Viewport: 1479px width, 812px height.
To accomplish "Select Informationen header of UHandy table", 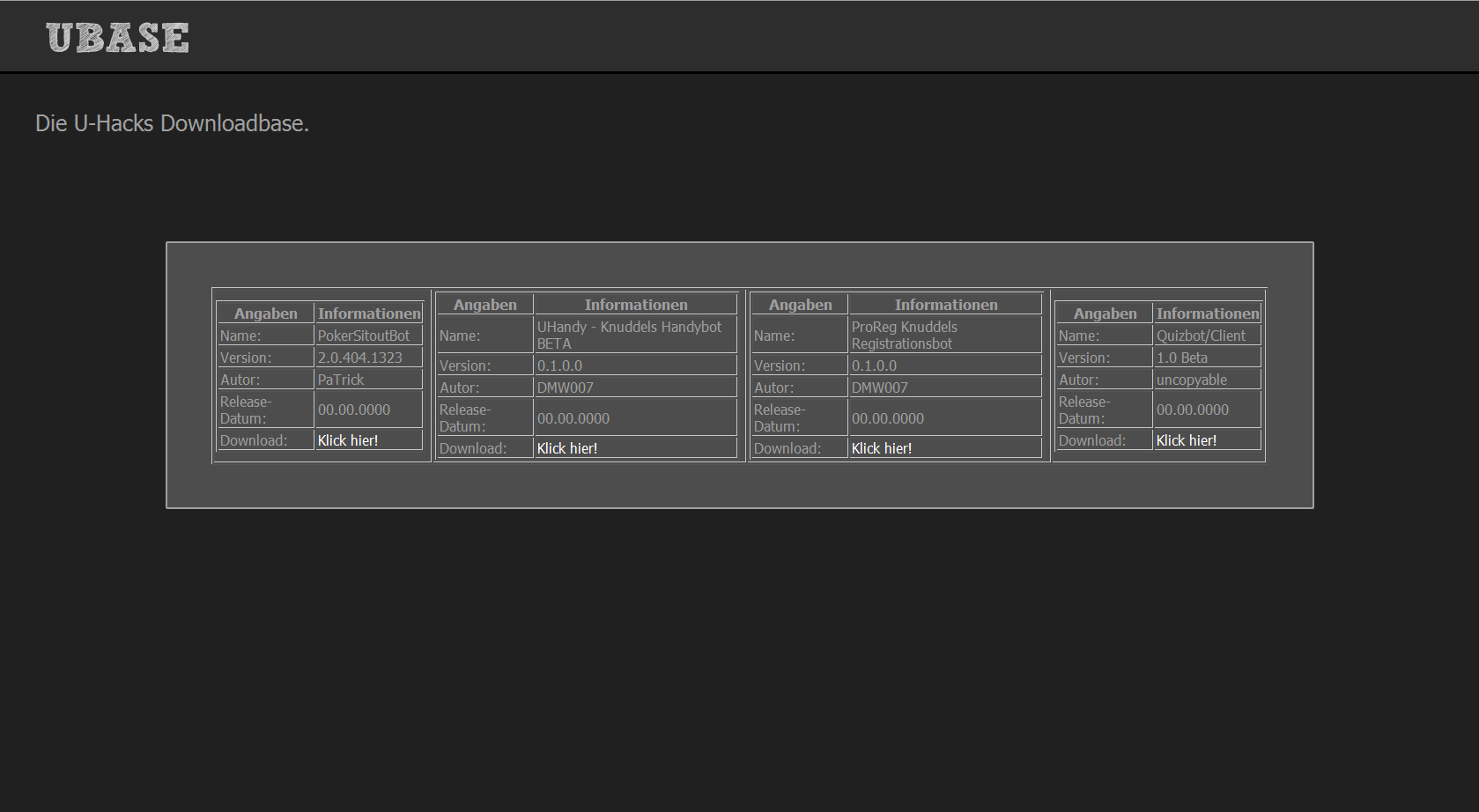I will pos(635,305).
